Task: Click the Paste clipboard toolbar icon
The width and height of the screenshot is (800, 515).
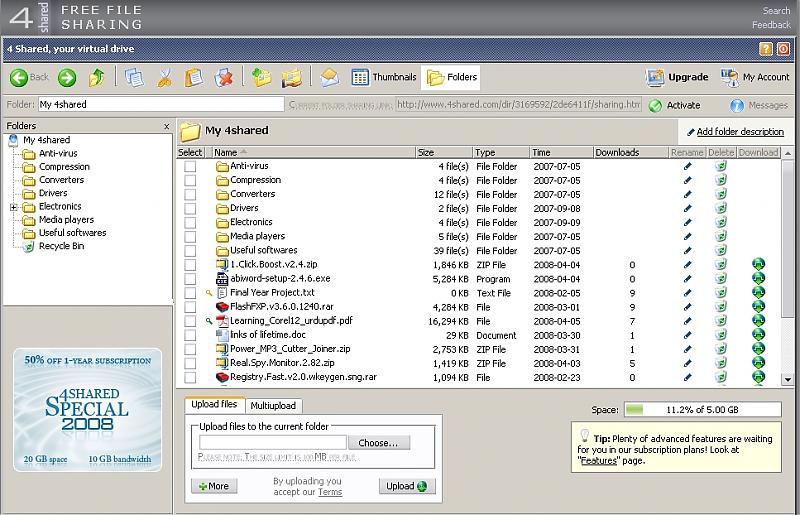Action: click(x=194, y=78)
